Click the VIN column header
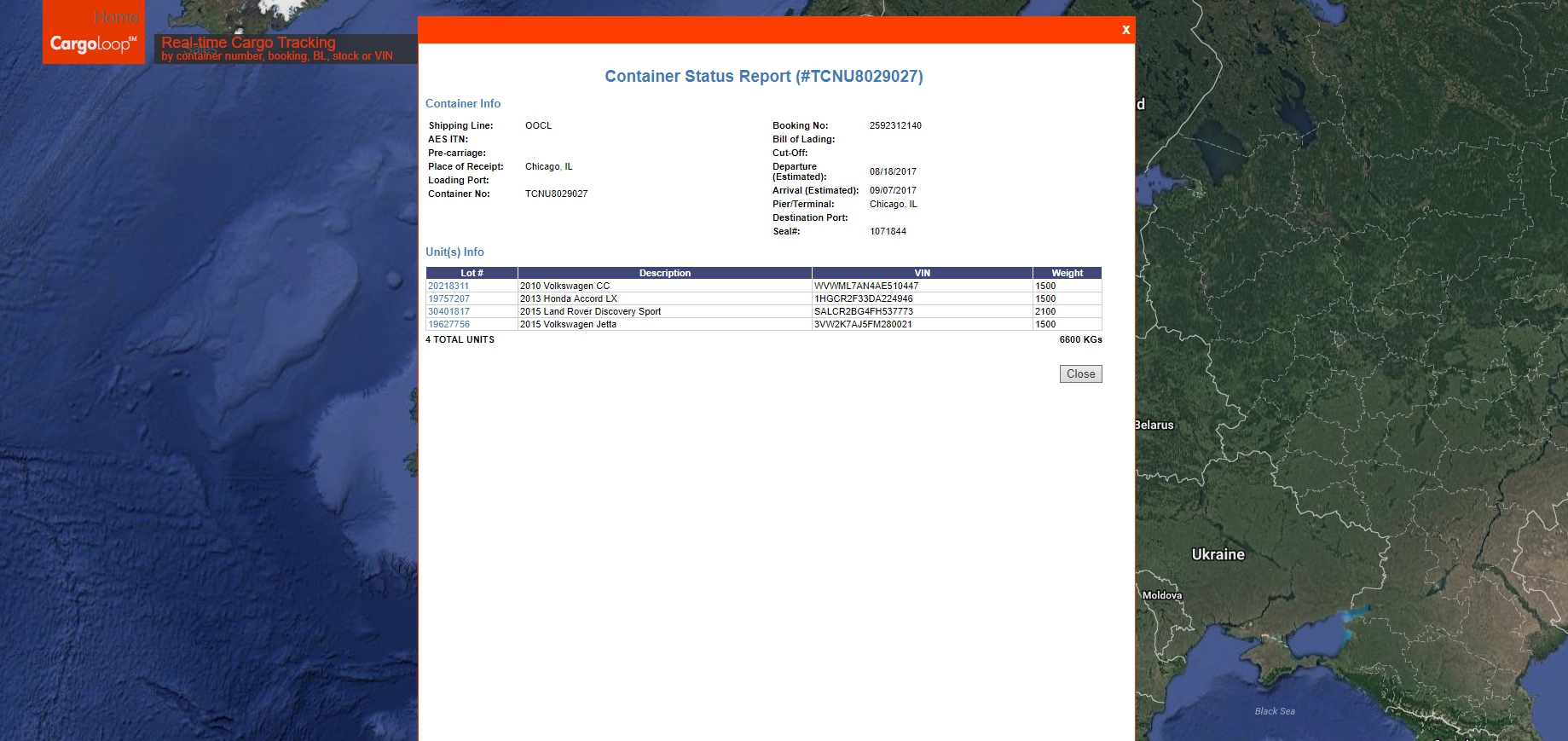Image resolution: width=1568 pixels, height=741 pixels. (x=922, y=273)
